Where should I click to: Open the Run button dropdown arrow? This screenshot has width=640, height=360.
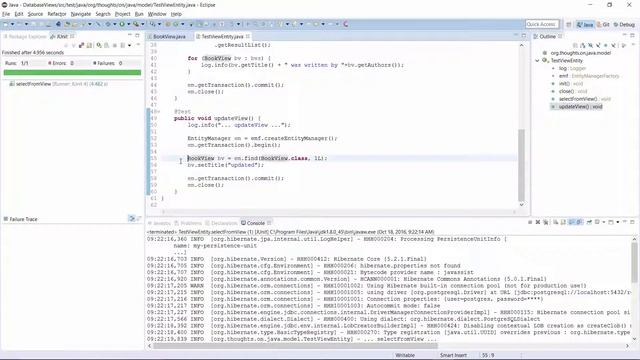coord(129,24)
